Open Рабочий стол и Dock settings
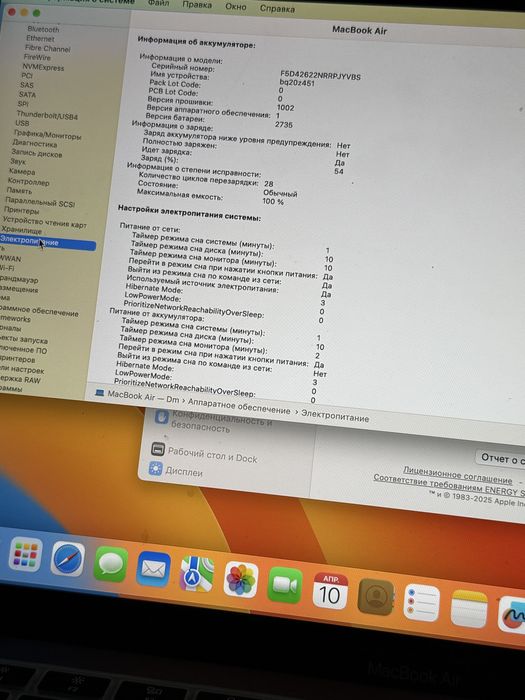525x700 pixels. 212,454
